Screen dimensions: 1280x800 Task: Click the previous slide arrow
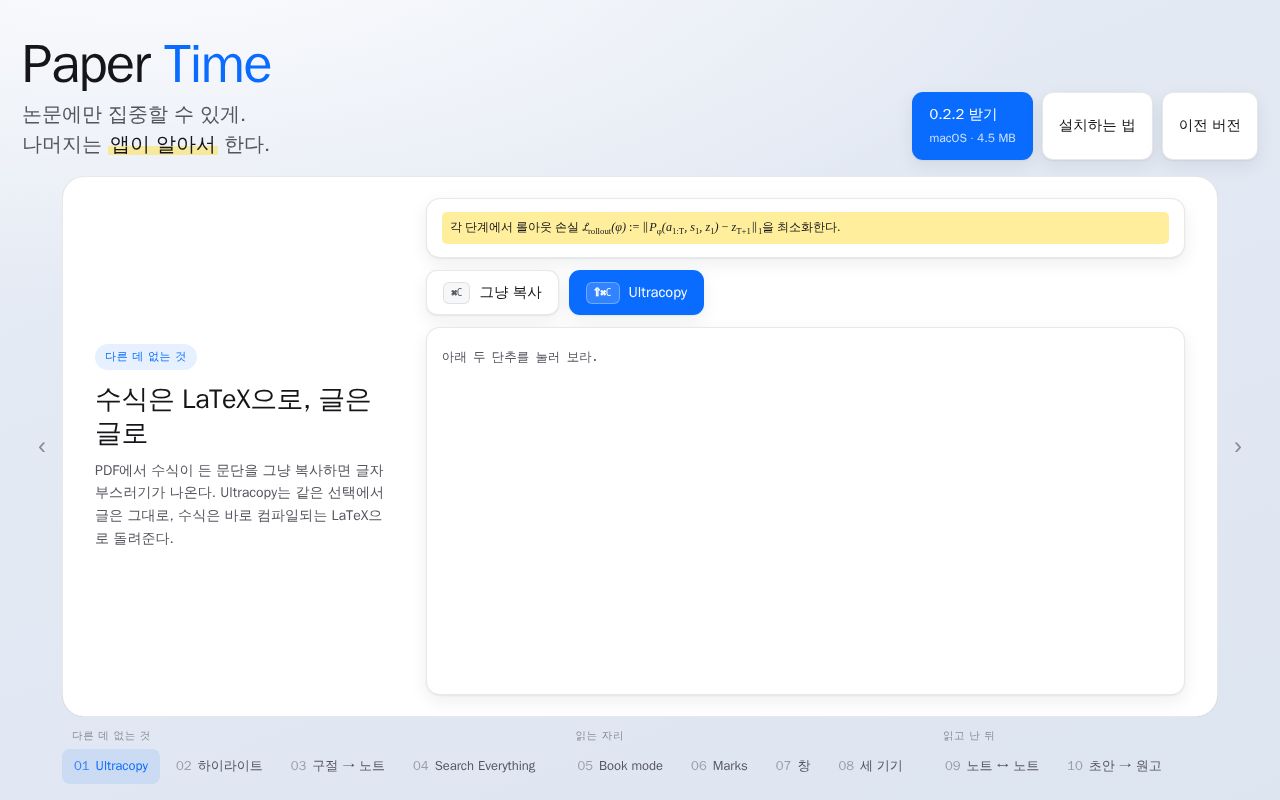pyautogui.click(x=42, y=447)
